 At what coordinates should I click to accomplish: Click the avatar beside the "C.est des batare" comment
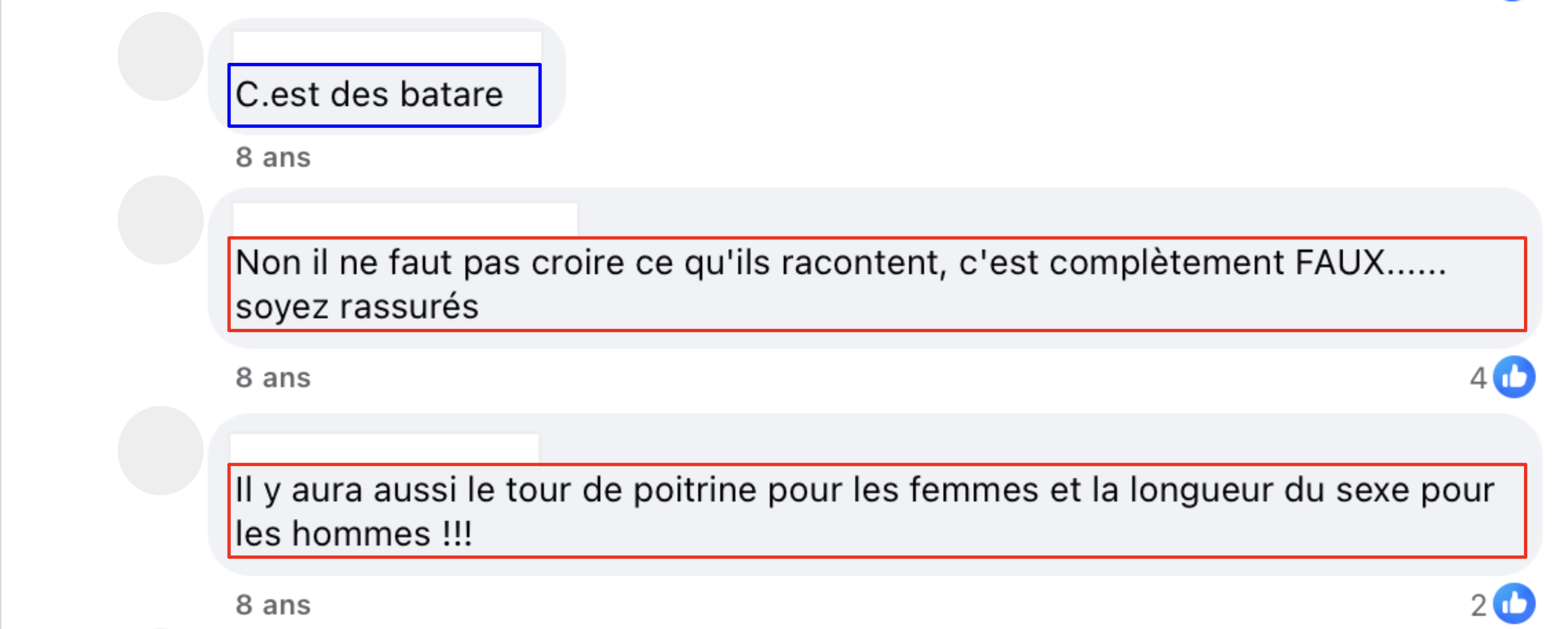coord(160,56)
